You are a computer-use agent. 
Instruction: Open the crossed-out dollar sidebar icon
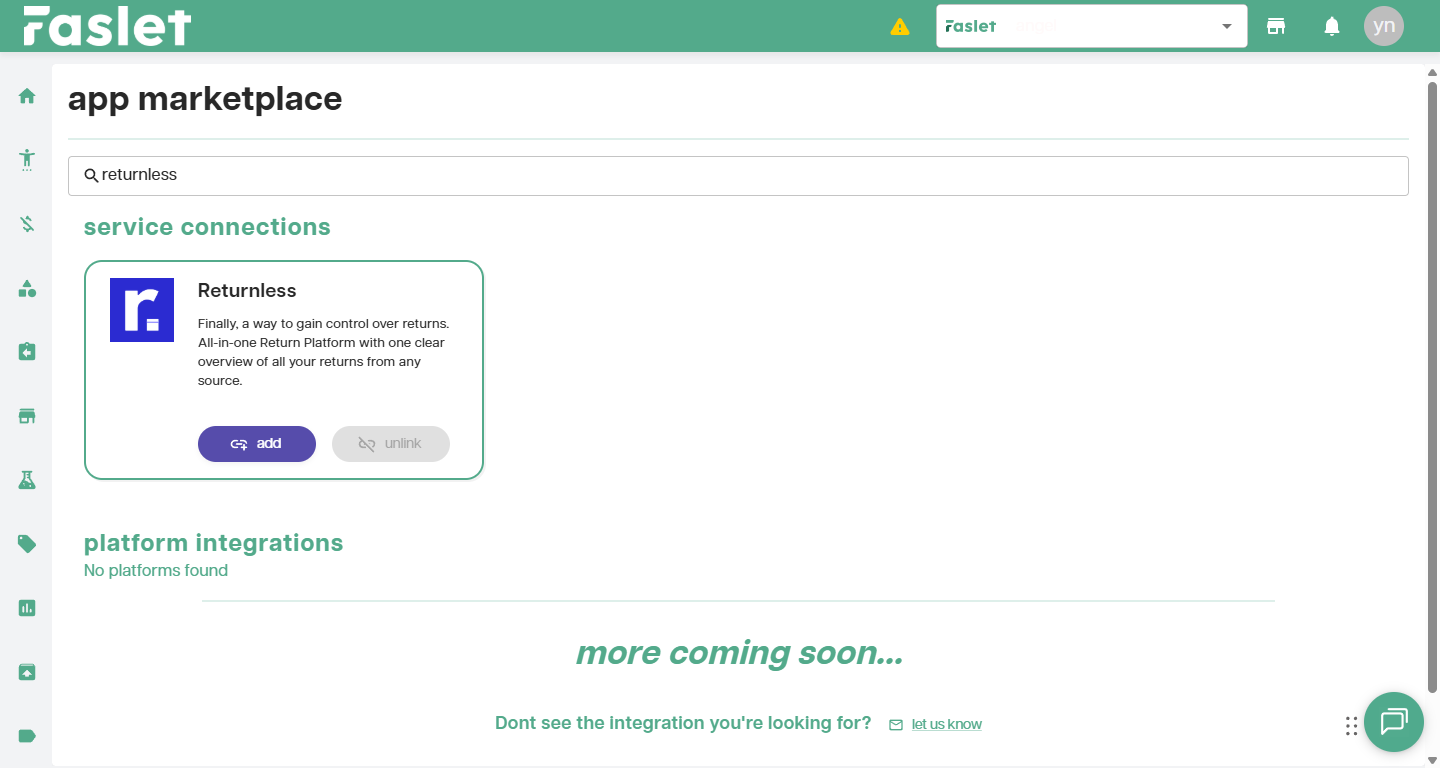tap(27, 224)
